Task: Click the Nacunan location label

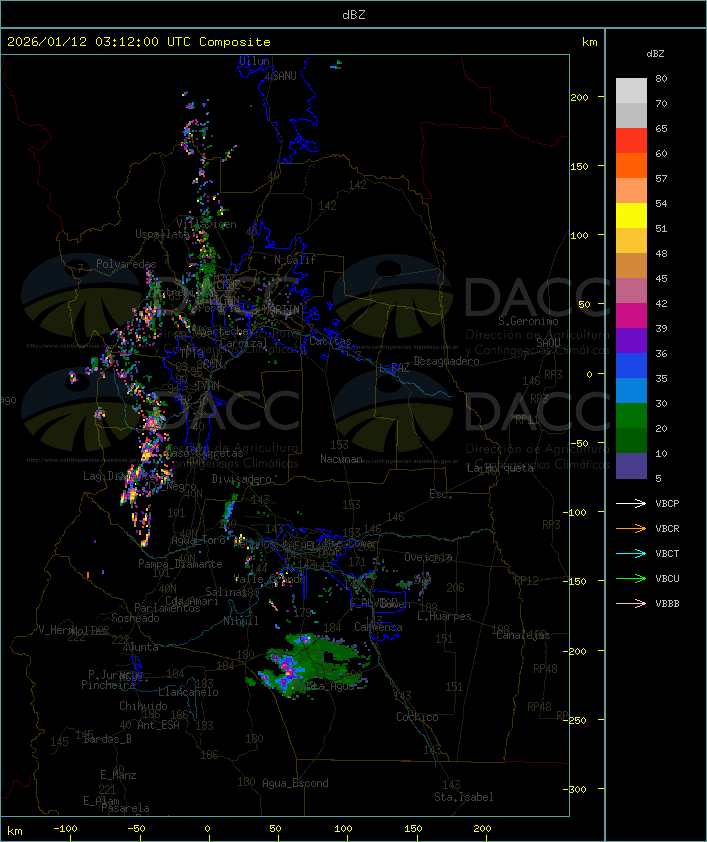Action: click(341, 459)
